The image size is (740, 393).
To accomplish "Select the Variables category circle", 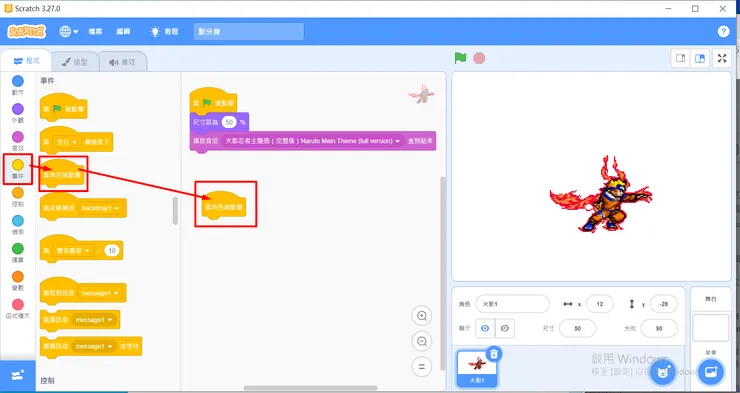I will click(x=17, y=276).
